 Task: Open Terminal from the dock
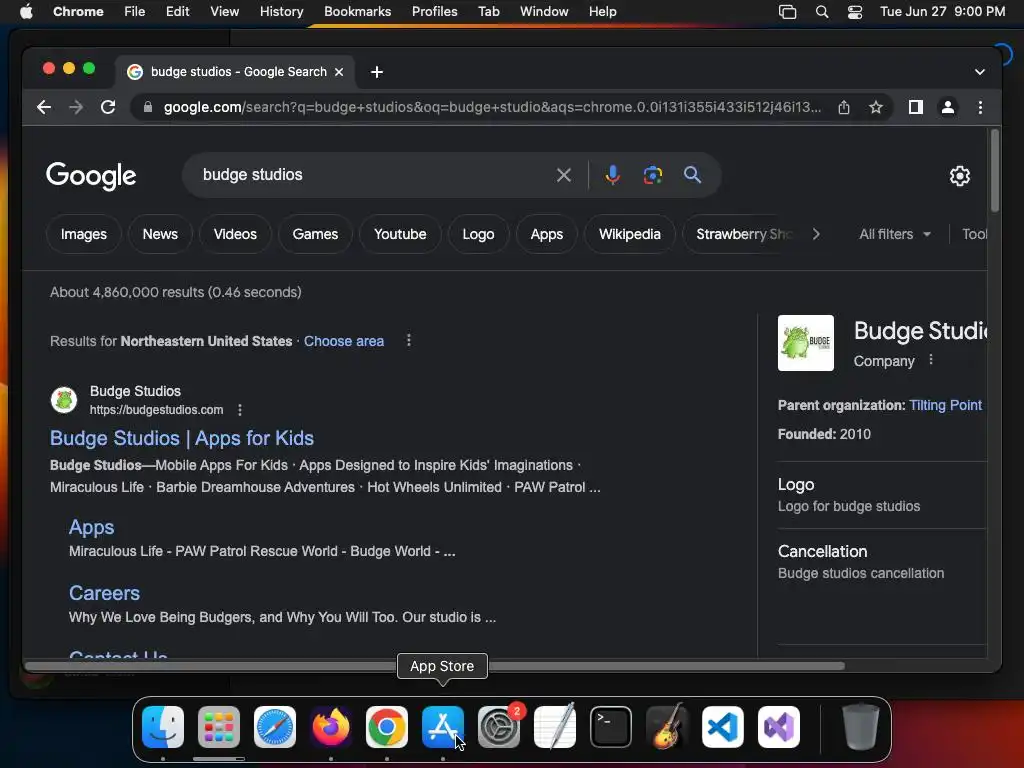(611, 727)
